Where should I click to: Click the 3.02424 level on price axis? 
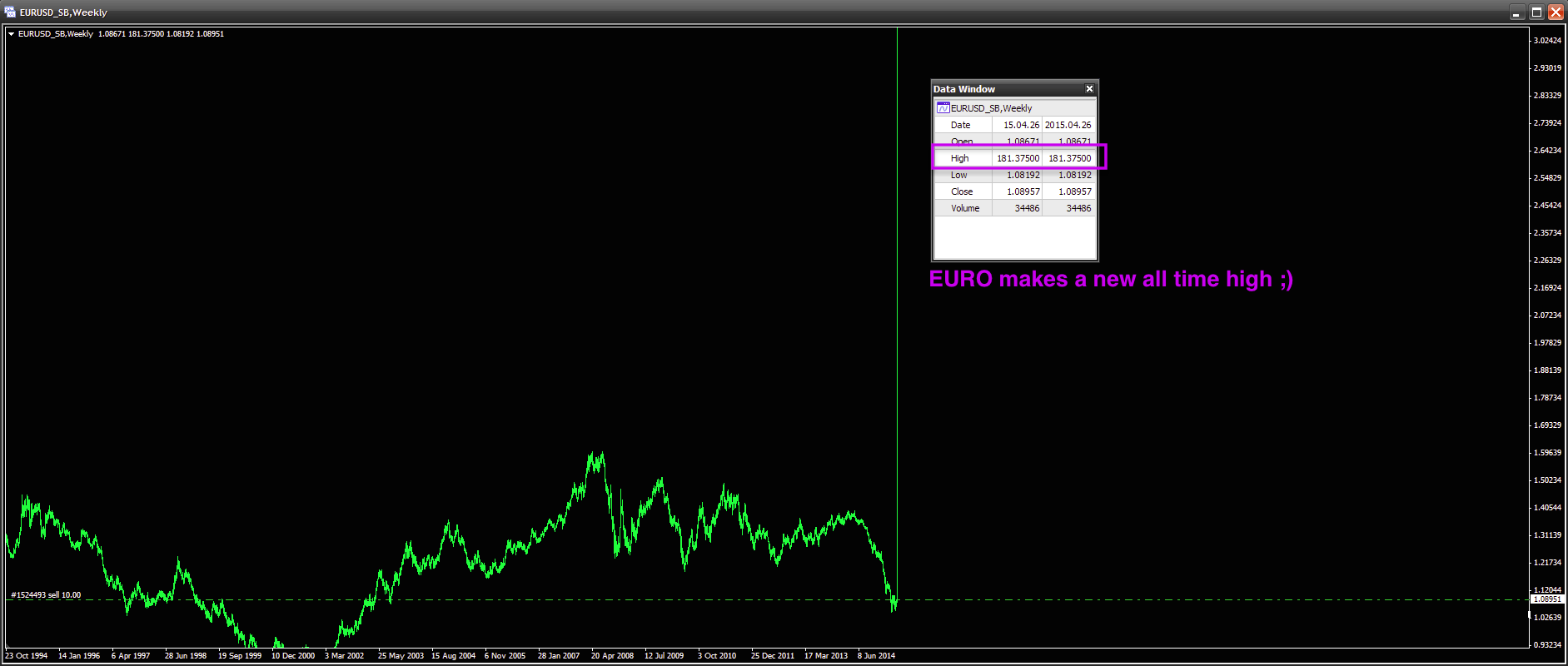pos(1547,41)
